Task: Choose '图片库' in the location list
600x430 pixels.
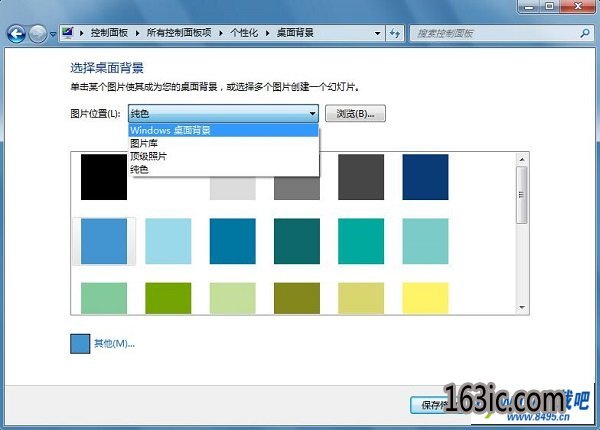Action: 143,143
